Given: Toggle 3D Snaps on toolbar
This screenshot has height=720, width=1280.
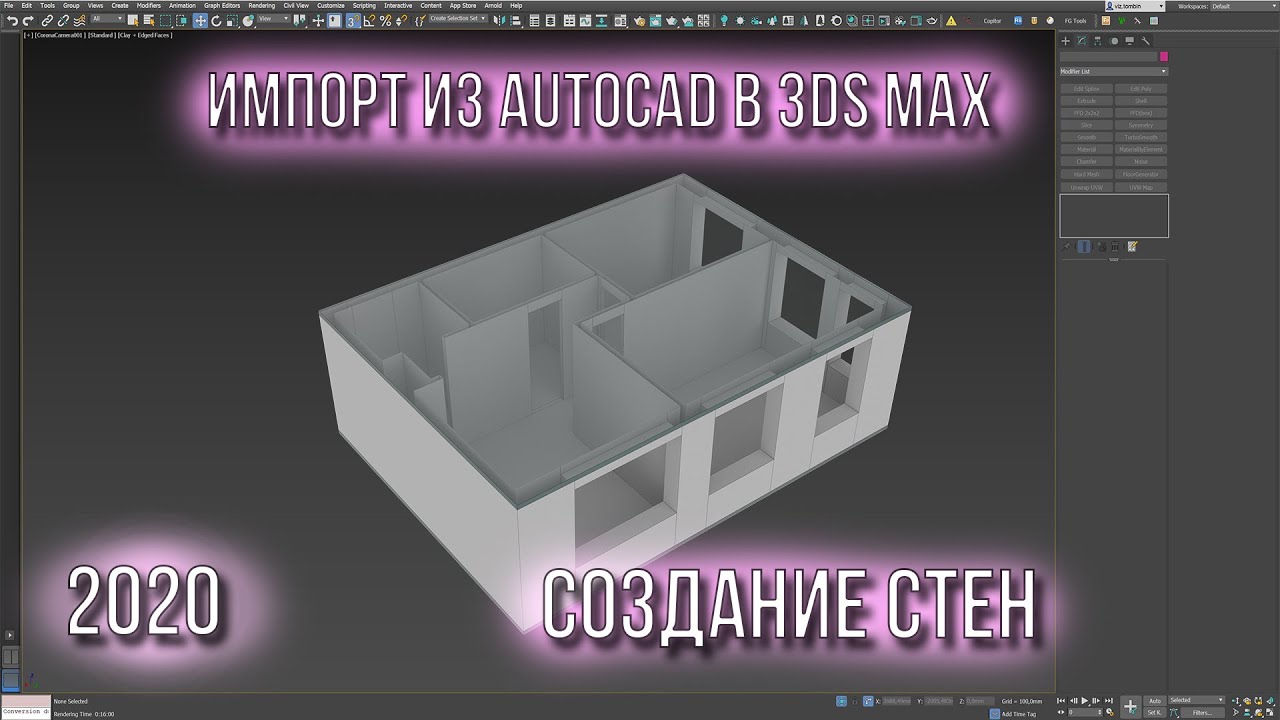Looking at the screenshot, I should (x=353, y=20).
